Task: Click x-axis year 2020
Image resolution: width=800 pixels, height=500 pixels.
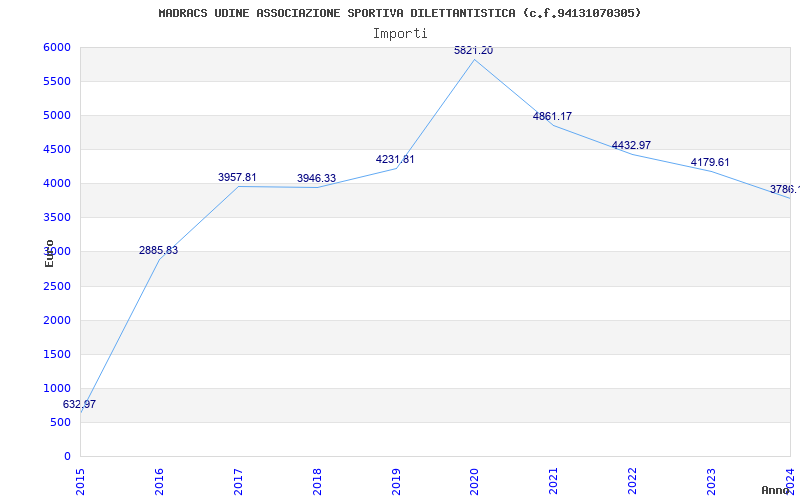Action: pyautogui.click(x=474, y=481)
